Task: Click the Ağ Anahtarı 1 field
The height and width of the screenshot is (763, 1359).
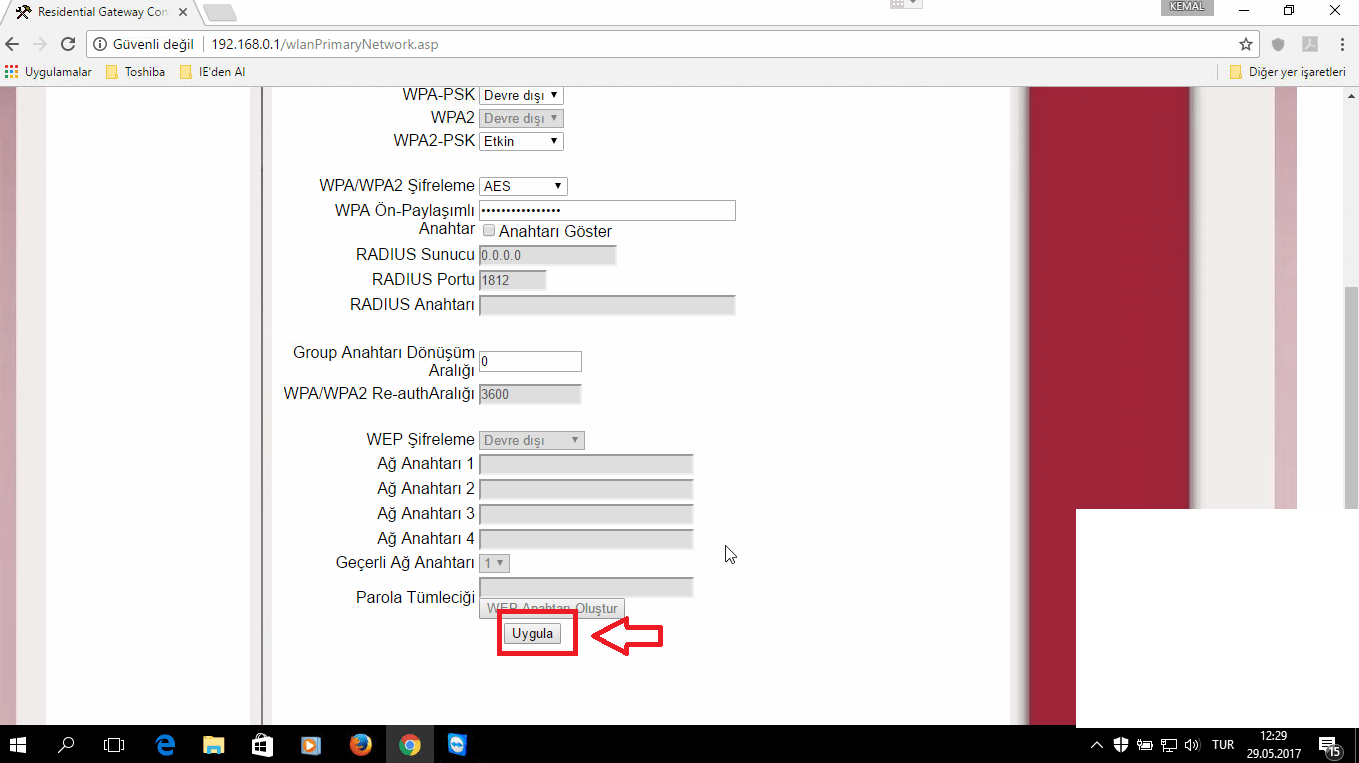Action: 586,464
